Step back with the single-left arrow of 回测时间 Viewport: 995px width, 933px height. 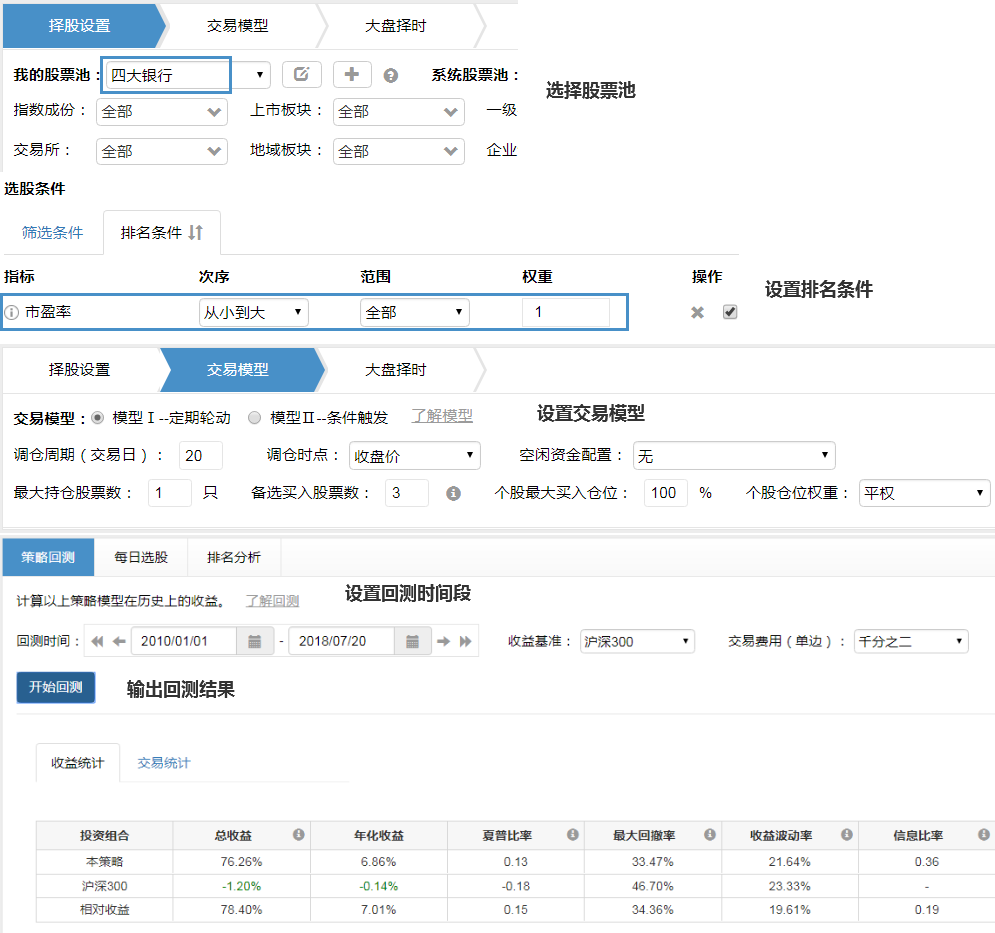pyautogui.click(x=119, y=642)
